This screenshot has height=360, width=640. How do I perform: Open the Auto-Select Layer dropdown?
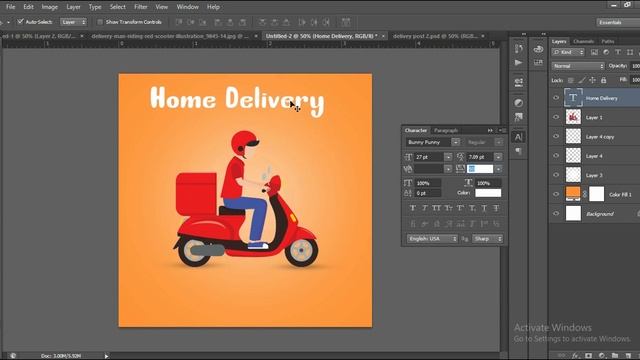point(74,22)
